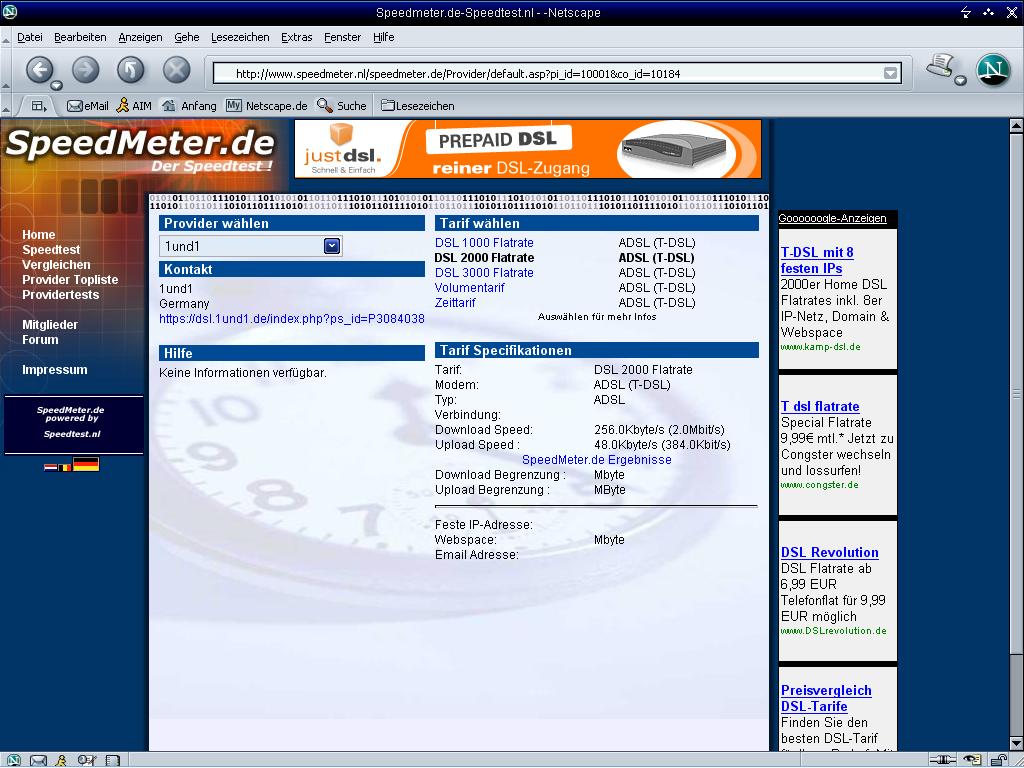Open the Lesezeichen menu

click(x=240, y=37)
